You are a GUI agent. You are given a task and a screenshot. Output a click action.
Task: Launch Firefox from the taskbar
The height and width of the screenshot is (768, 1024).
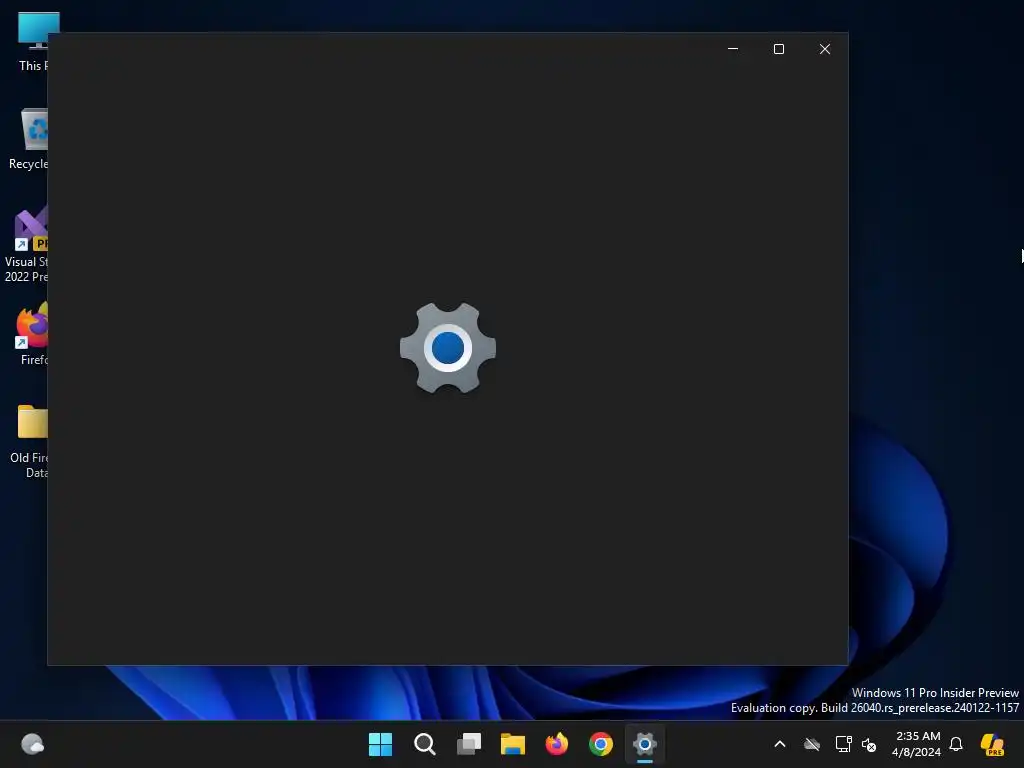pos(557,744)
